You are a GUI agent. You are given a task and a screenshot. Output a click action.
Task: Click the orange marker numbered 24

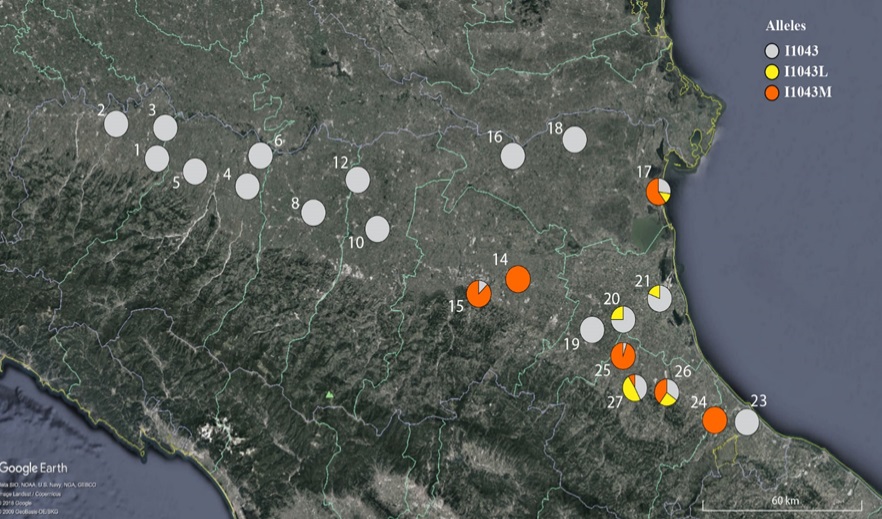click(x=714, y=421)
